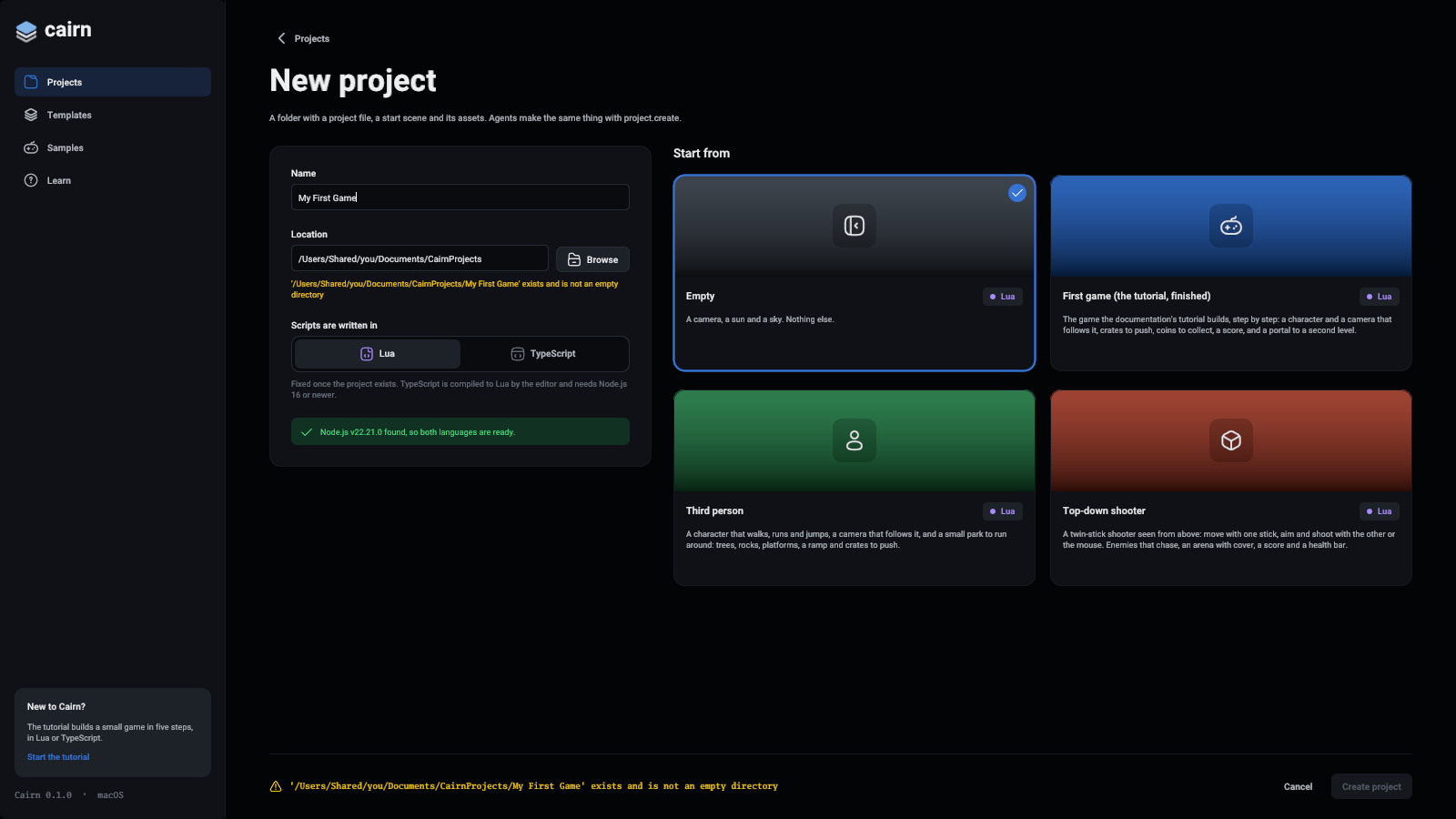Click the Create project button

pyautogui.click(x=1371, y=786)
